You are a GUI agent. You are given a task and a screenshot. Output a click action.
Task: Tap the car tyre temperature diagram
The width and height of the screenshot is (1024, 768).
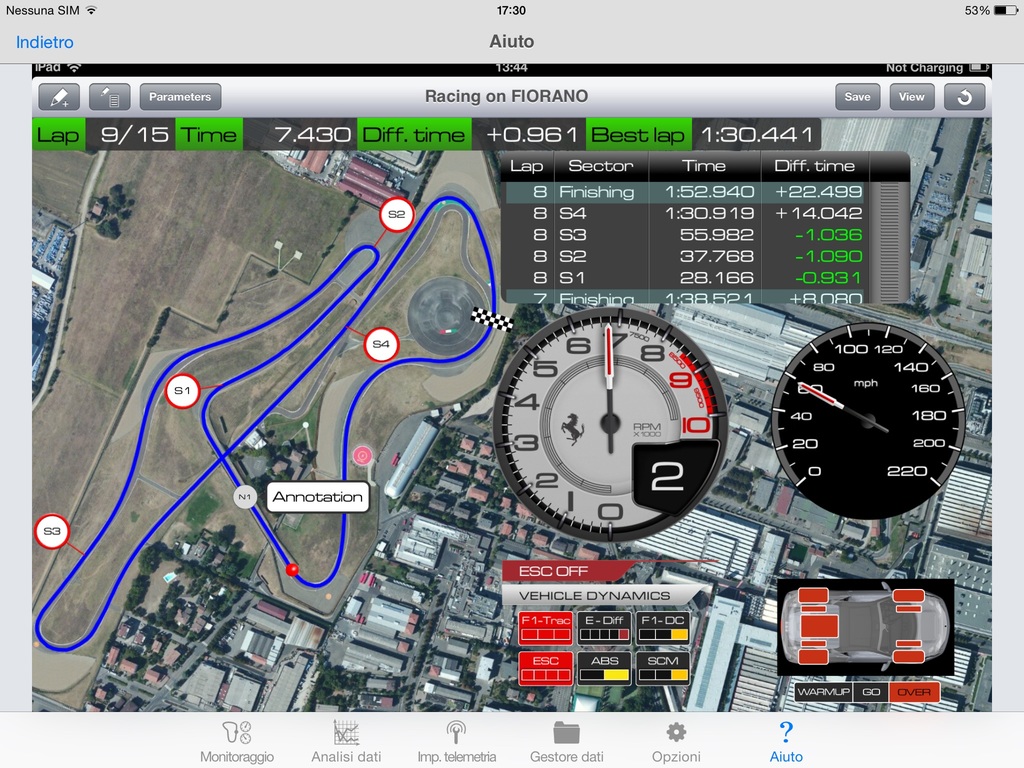[x=866, y=627]
